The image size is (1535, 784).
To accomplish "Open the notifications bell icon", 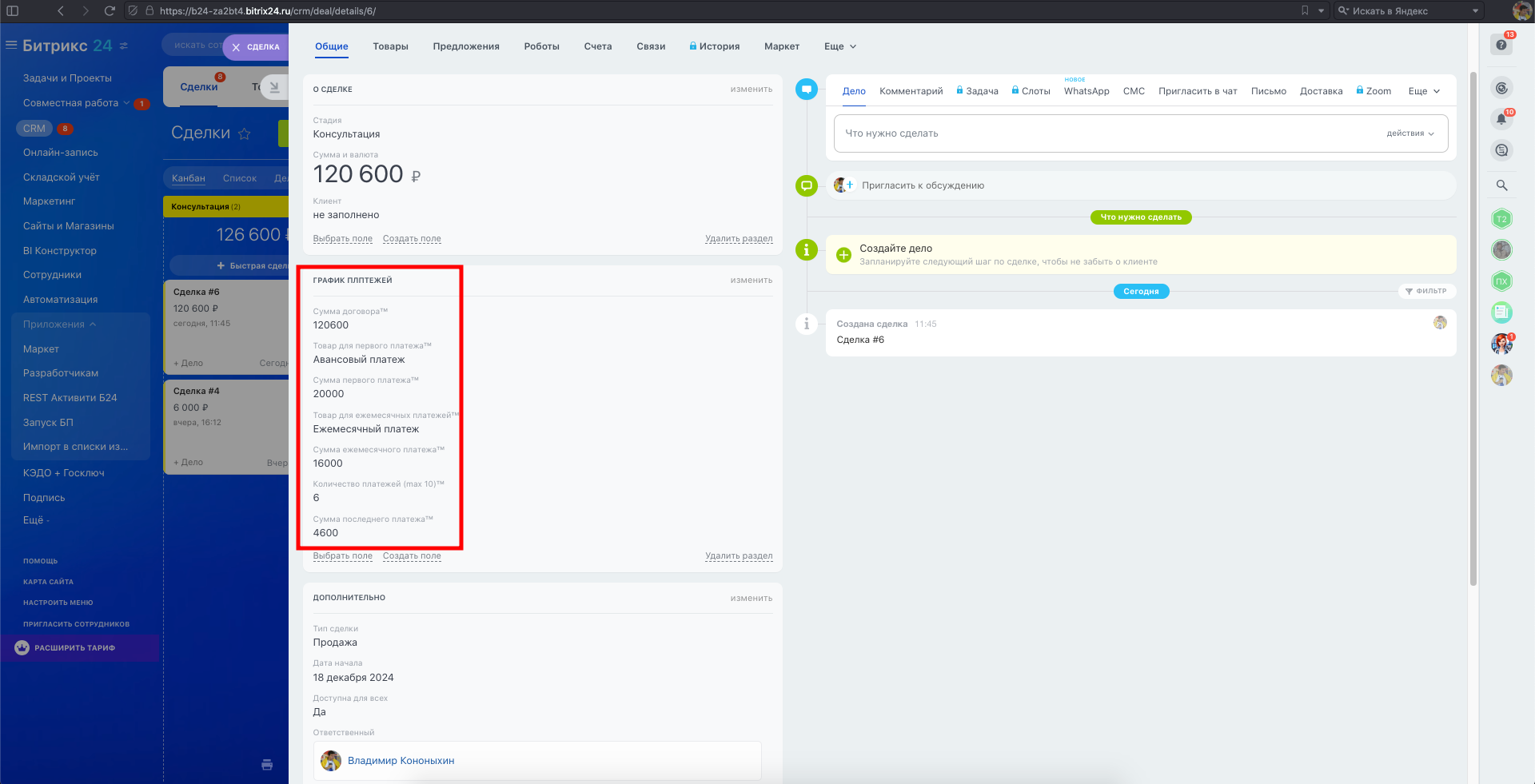I will 1501,119.
